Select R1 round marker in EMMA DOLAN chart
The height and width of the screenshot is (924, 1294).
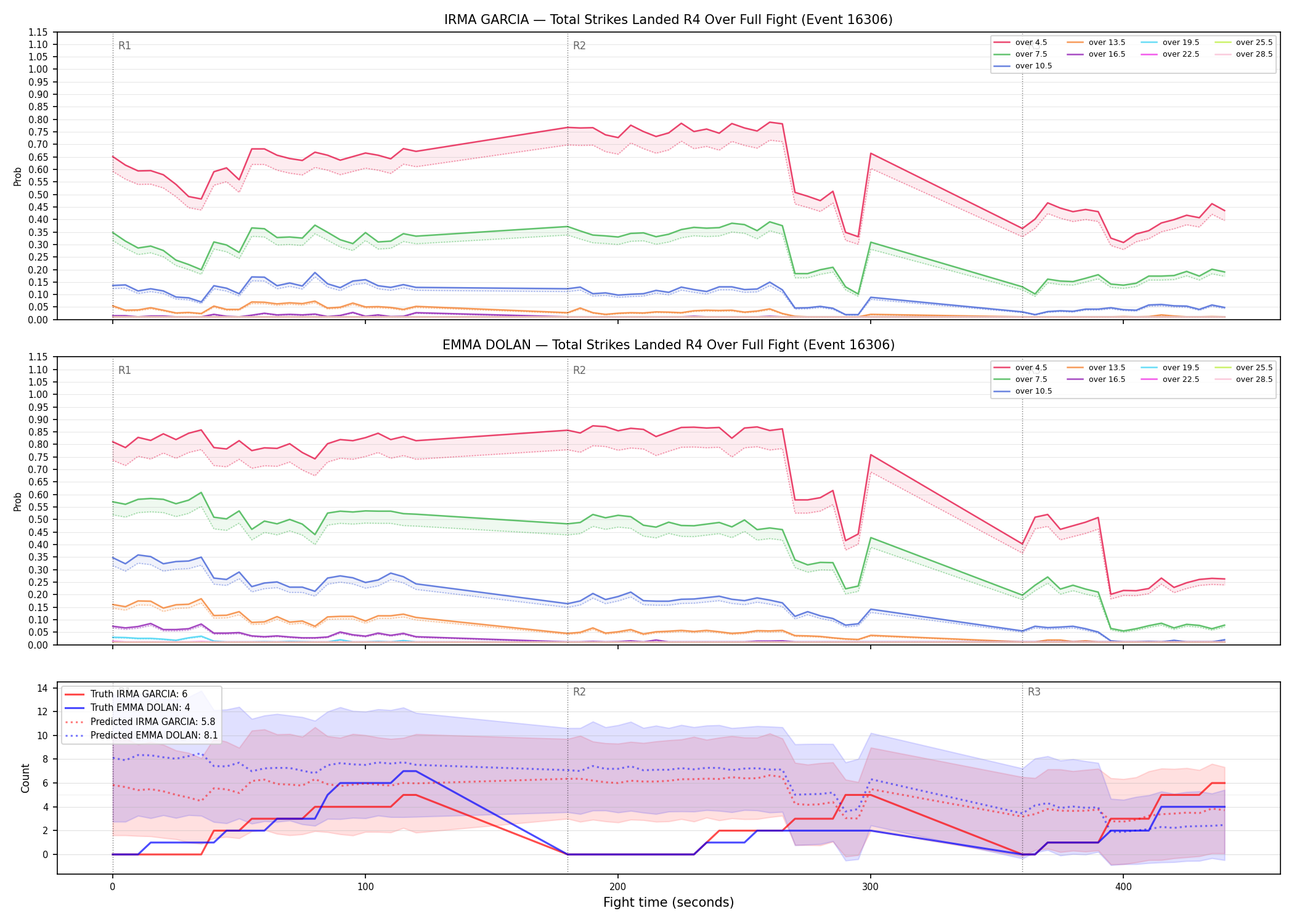tap(124, 370)
